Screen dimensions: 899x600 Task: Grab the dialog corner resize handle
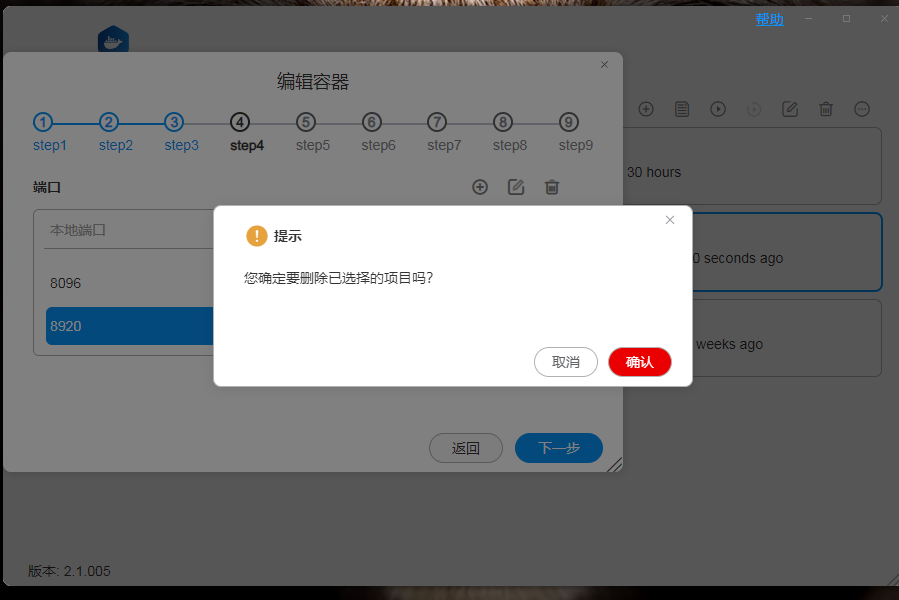615,465
